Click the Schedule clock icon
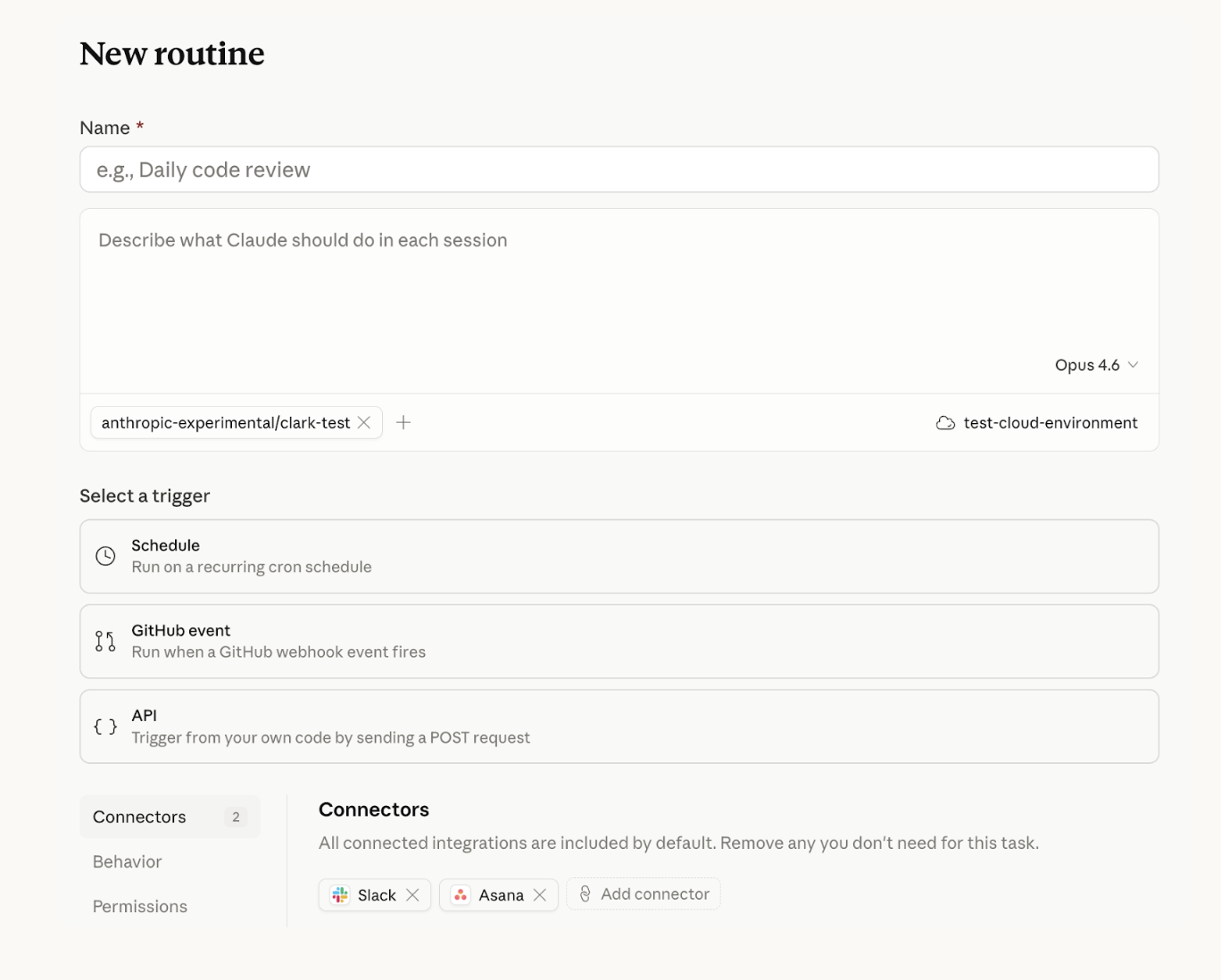The height and width of the screenshot is (980, 1221). (105, 556)
